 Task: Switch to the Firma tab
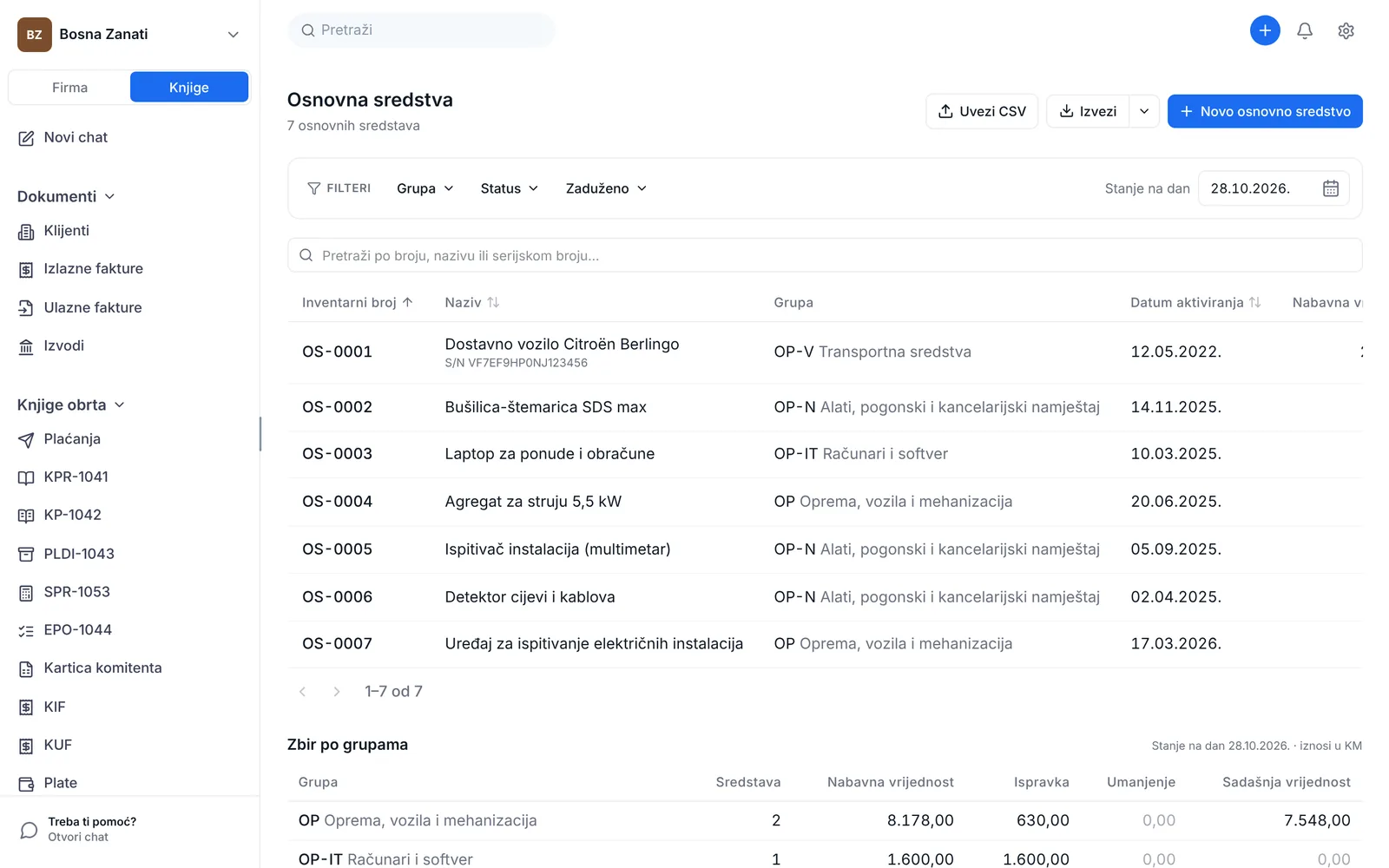69,88
